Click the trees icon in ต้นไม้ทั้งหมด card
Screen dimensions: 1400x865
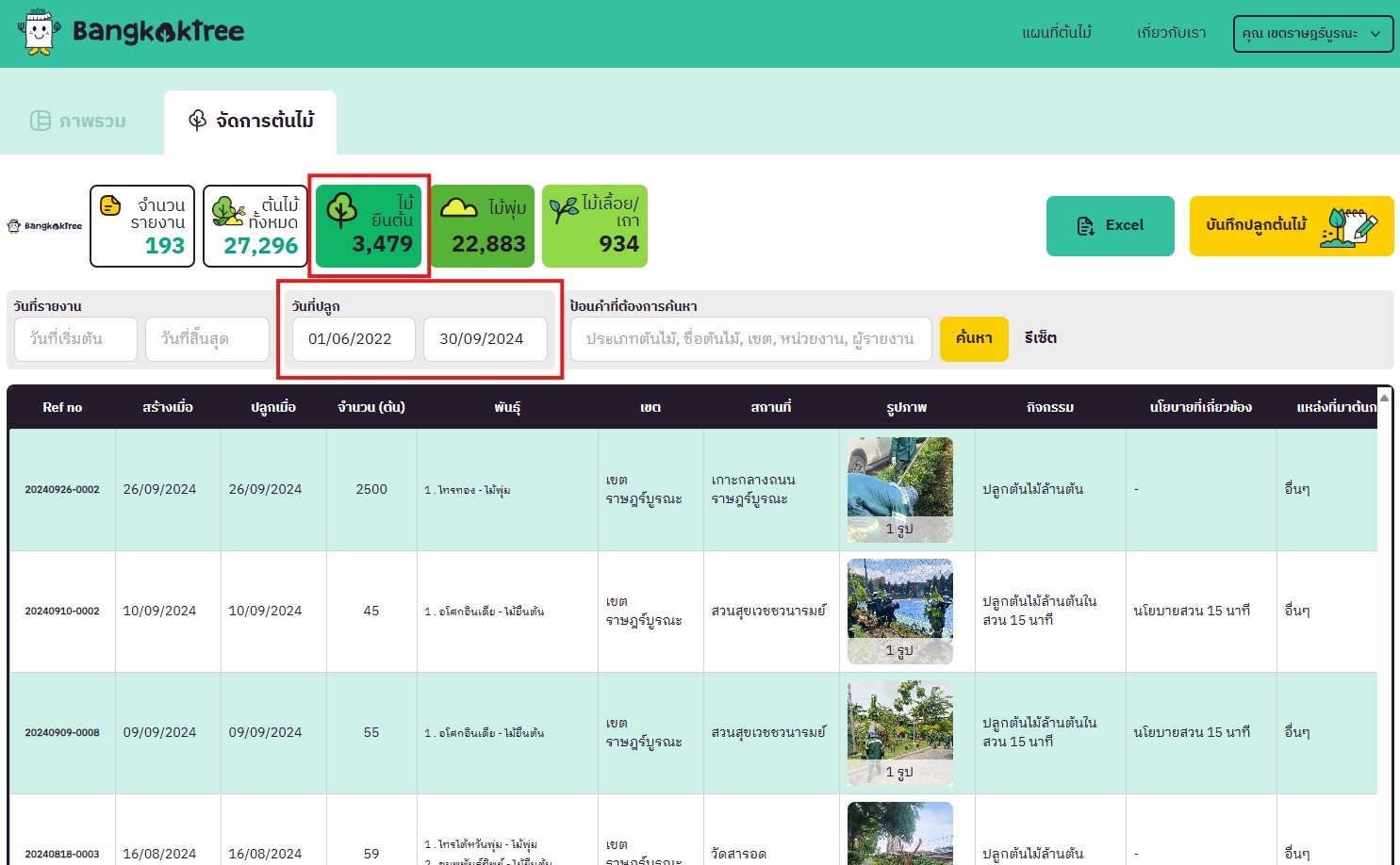(x=228, y=211)
